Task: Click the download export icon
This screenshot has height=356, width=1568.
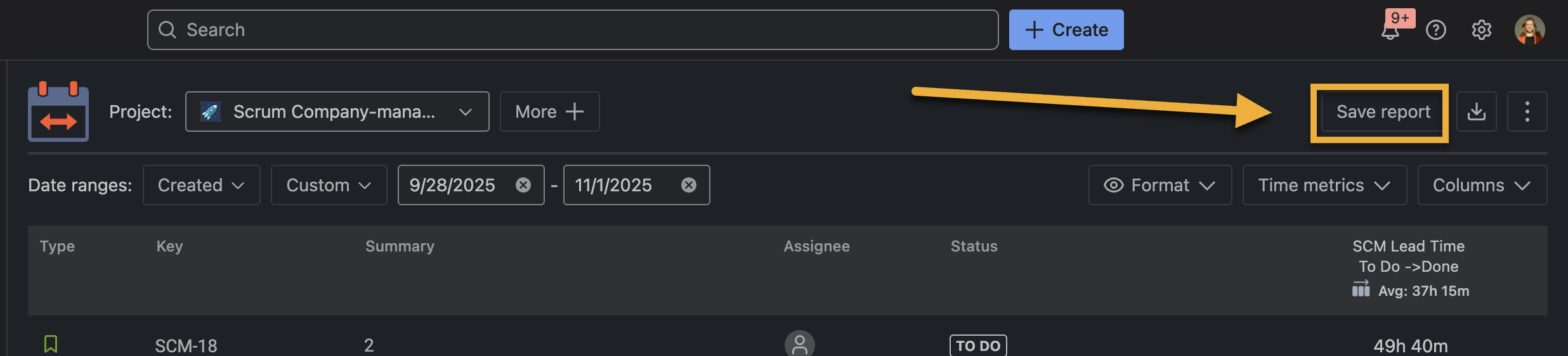Action: pyautogui.click(x=1476, y=111)
